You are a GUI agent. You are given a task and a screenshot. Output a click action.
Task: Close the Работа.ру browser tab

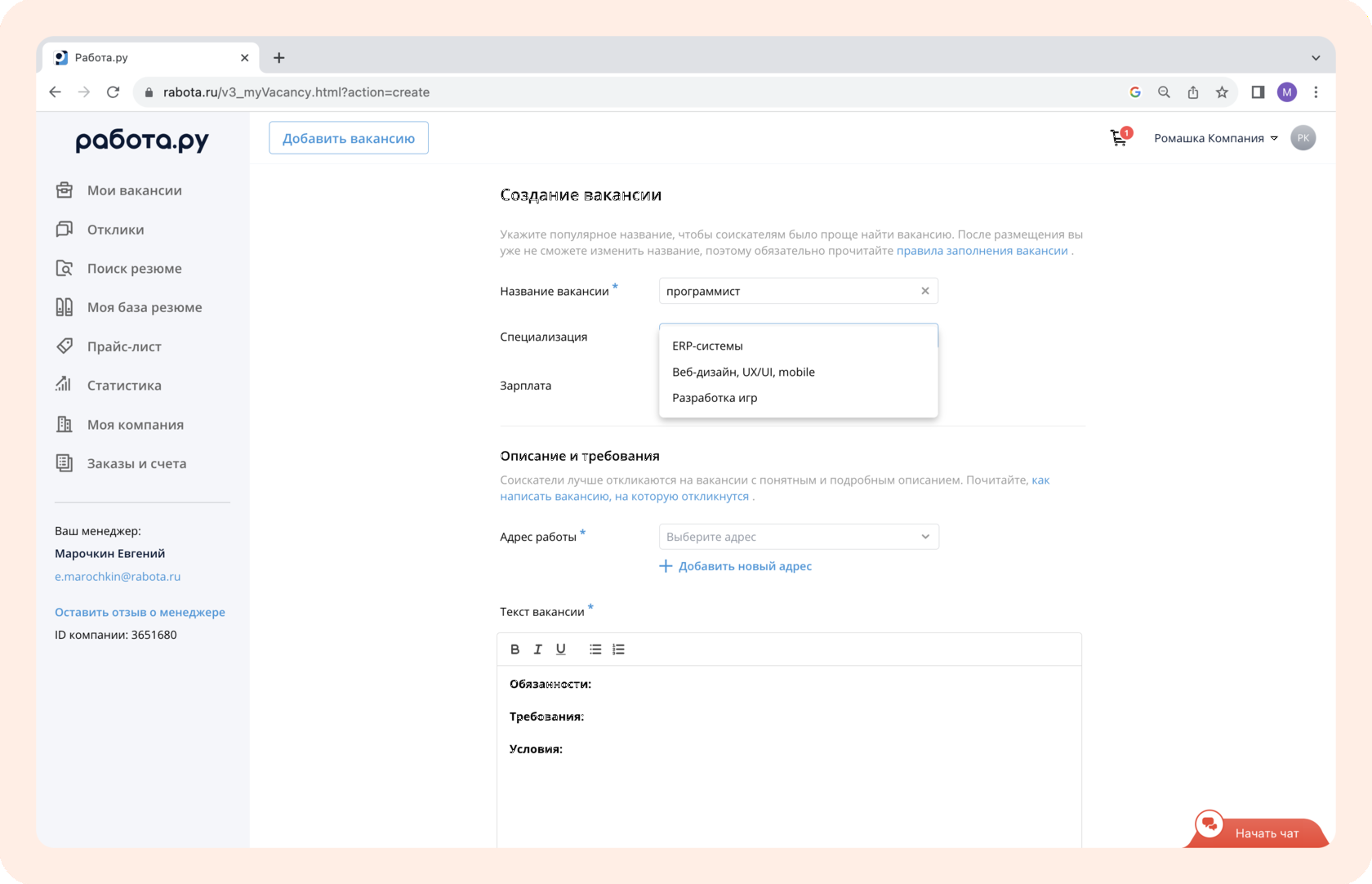point(244,58)
